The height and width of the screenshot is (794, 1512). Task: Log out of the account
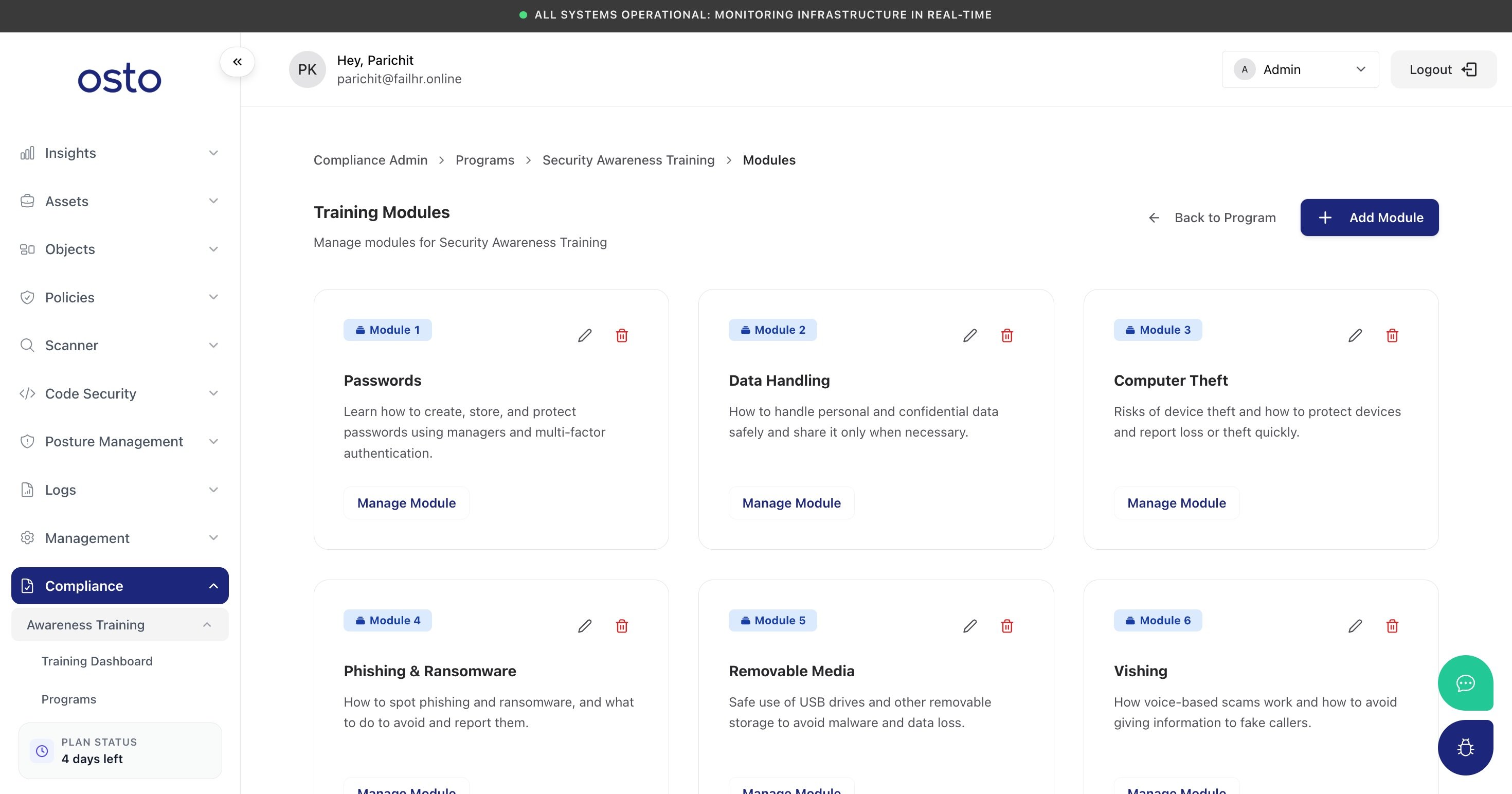tap(1443, 69)
